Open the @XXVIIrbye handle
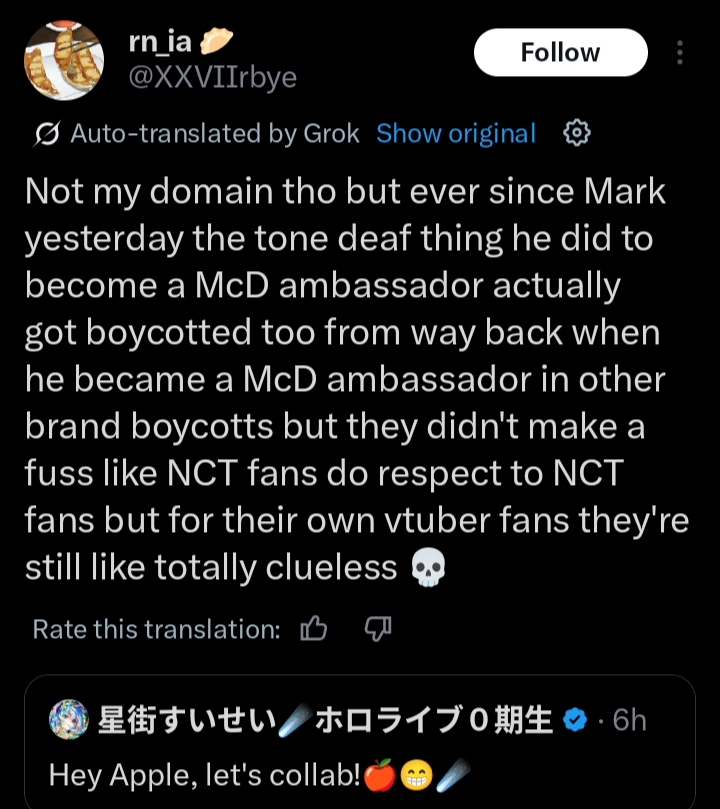This screenshot has width=720, height=809. click(x=213, y=77)
